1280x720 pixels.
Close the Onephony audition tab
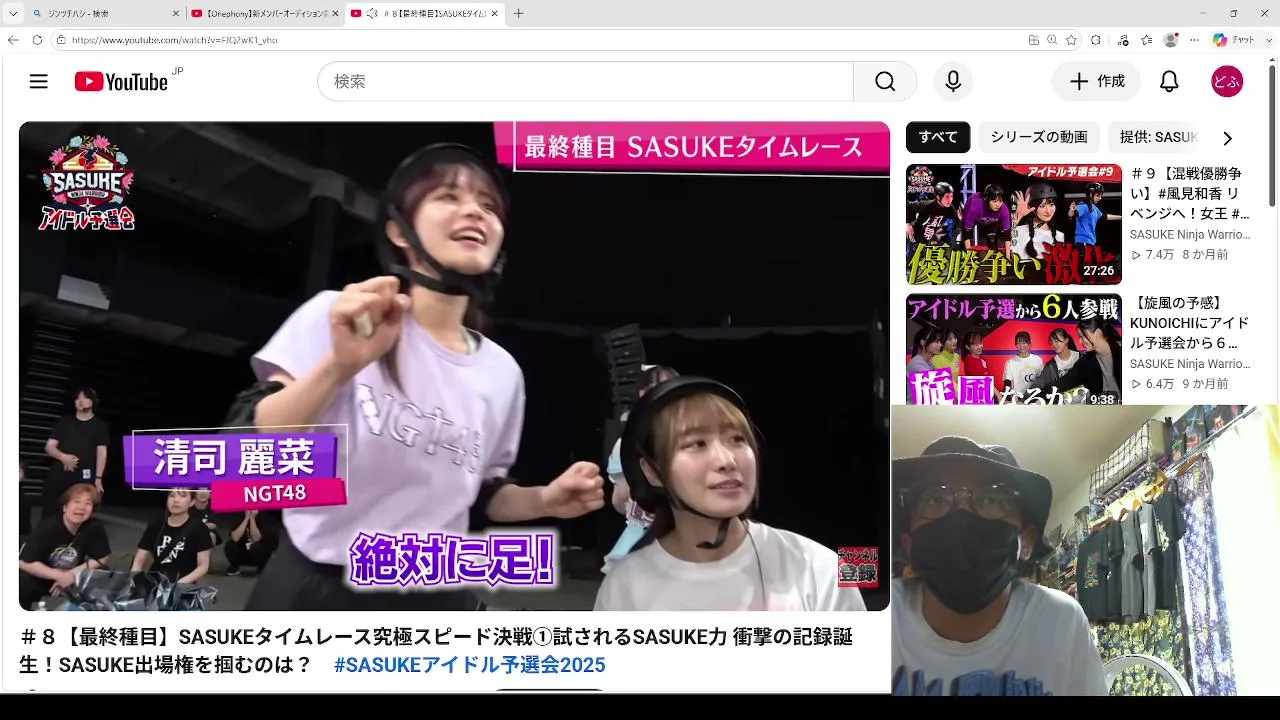(335, 14)
